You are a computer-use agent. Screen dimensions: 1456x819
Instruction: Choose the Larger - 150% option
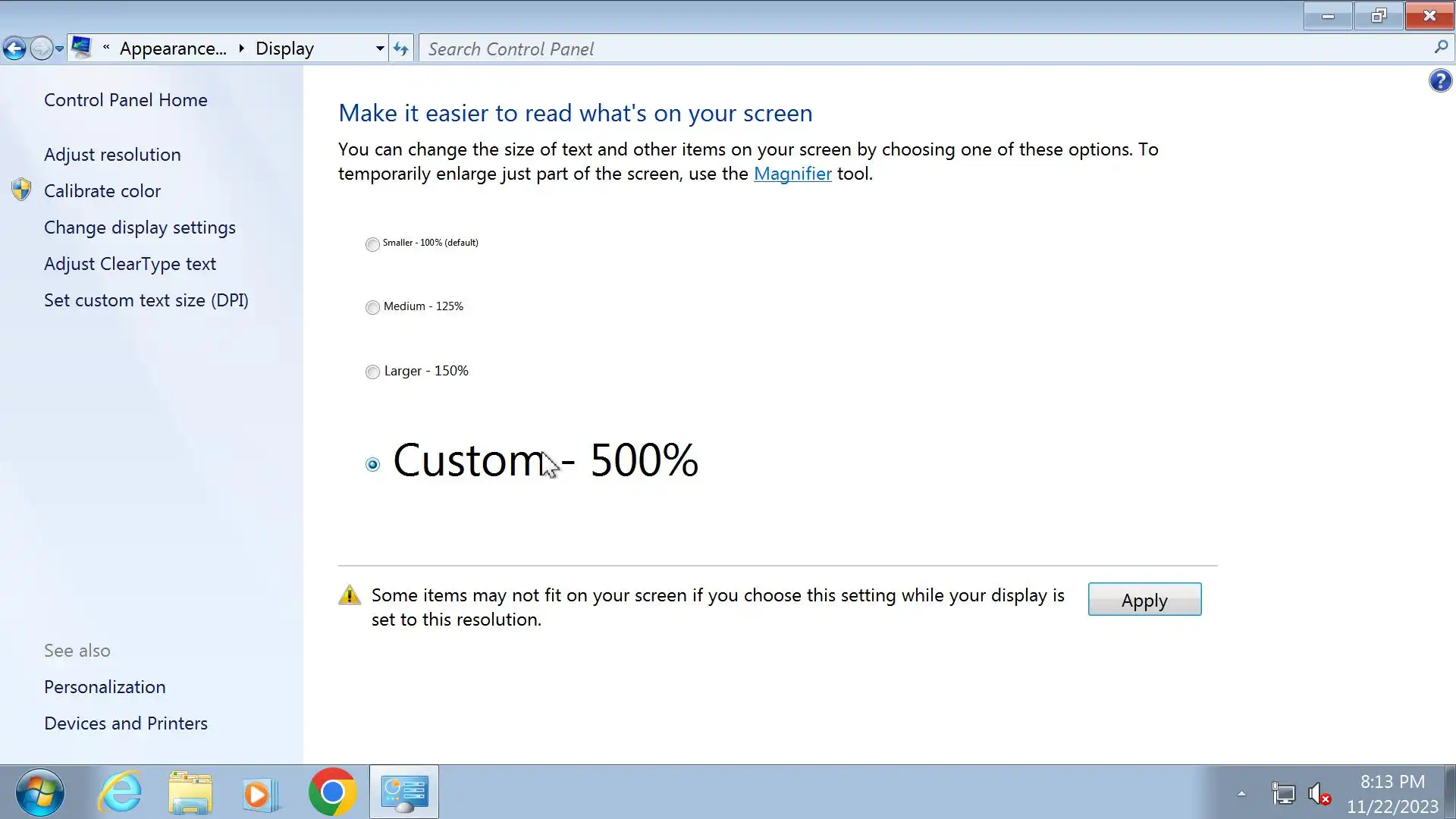(372, 372)
